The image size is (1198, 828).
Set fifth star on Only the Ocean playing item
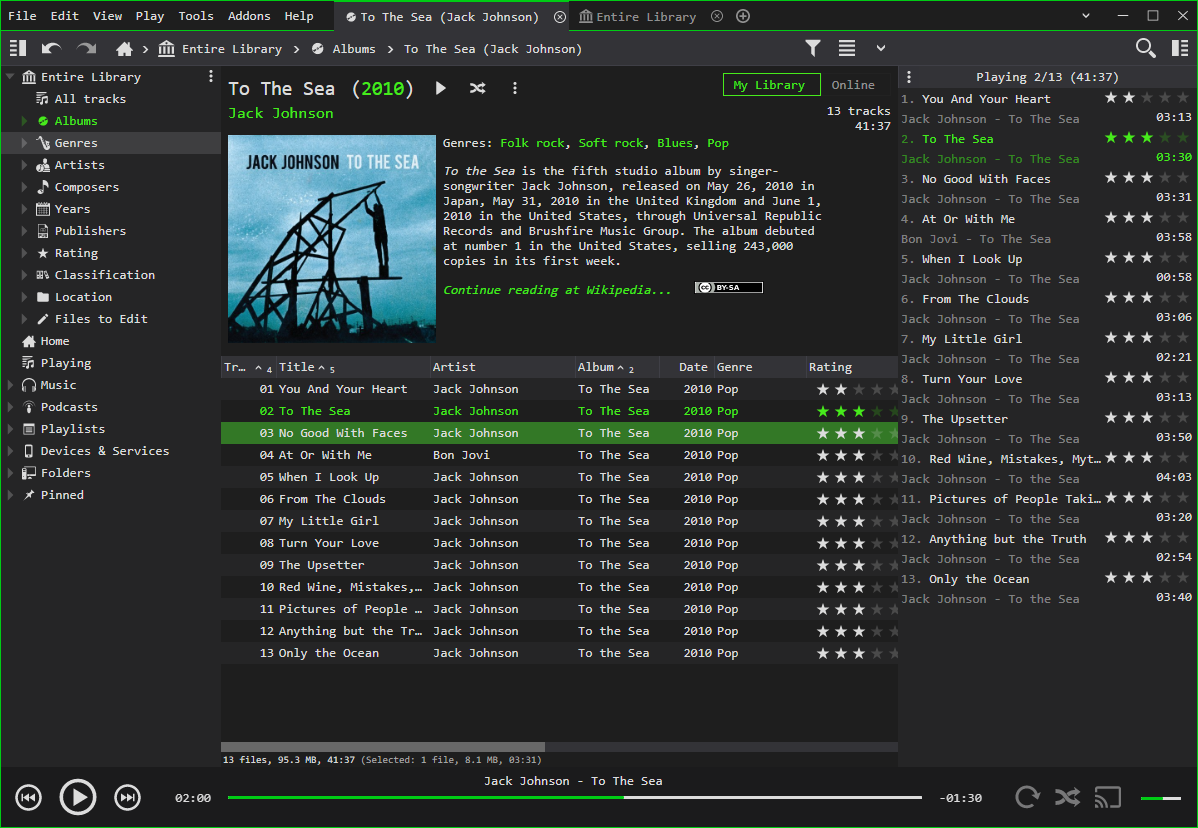pos(1183,577)
